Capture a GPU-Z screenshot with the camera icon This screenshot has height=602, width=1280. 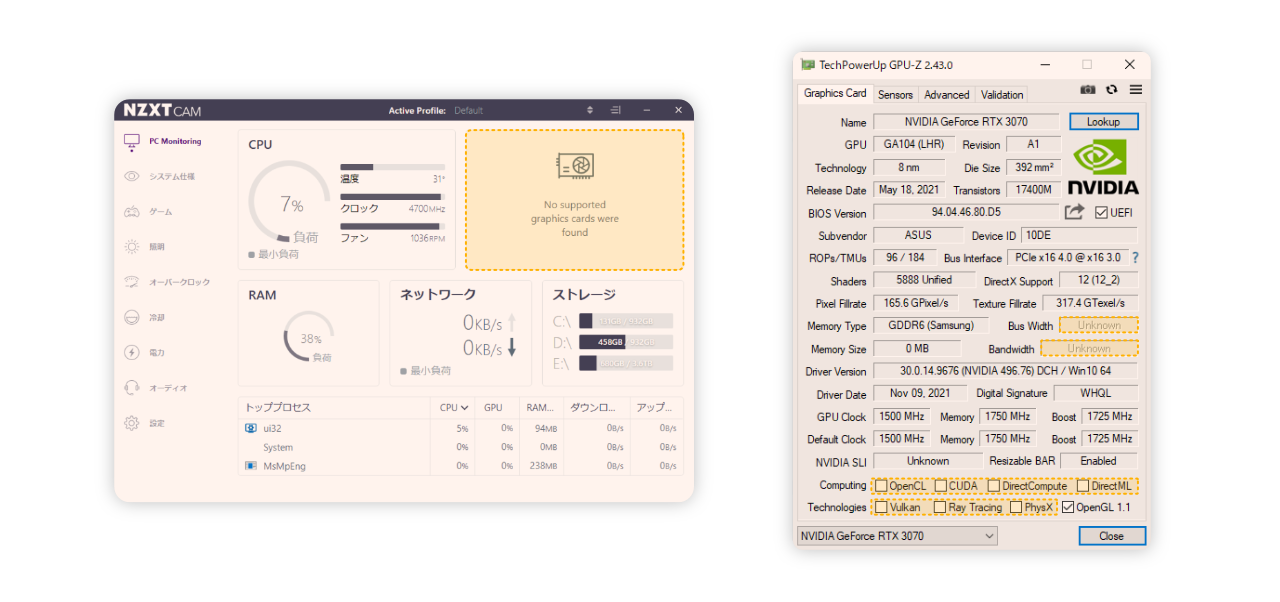1089,89
